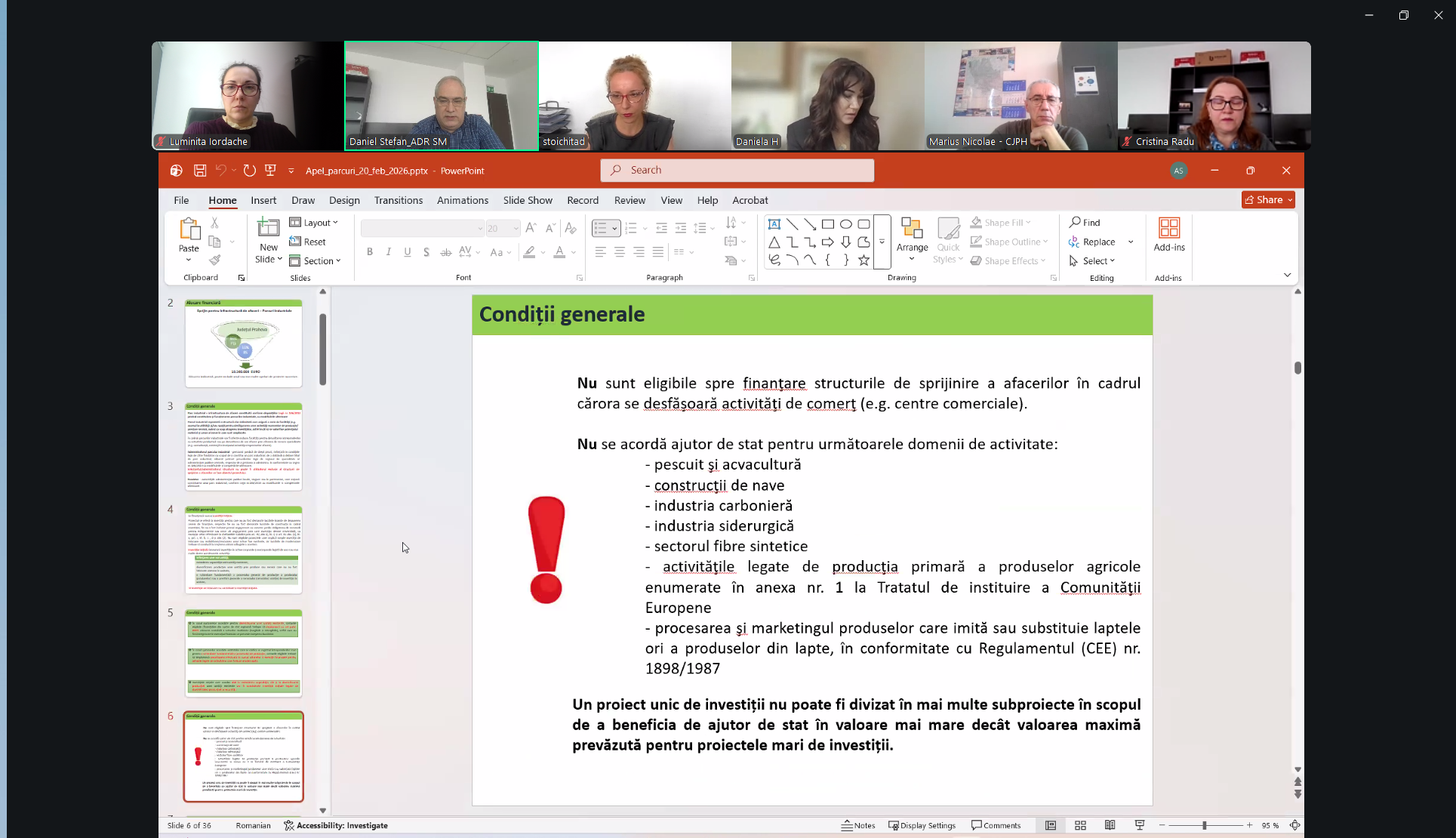Image resolution: width=1456 pixels, height=838 pixels.
Task: Open the Transitions tab
Action: pyautogui.click(x=398, y=200)
